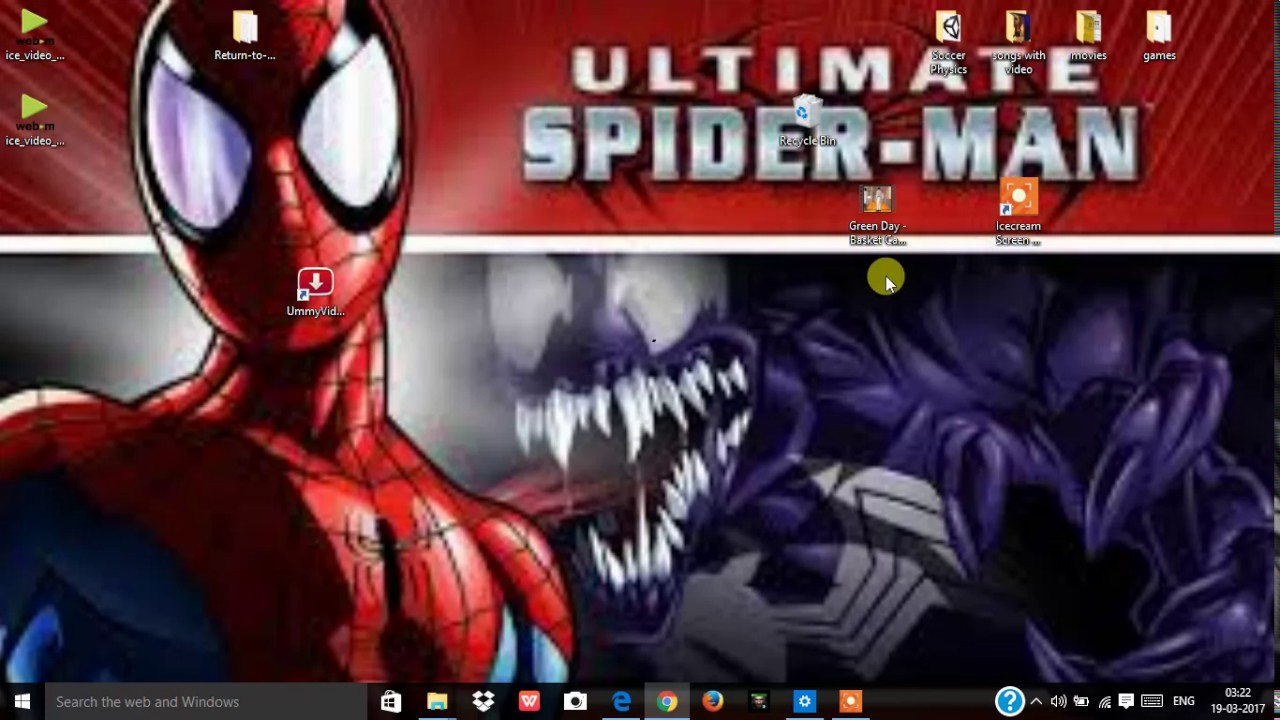Image resolution: width=1280 pixels, height=720 pixels.
Task: Open the volume control in tray
Action: (1058, 702)
